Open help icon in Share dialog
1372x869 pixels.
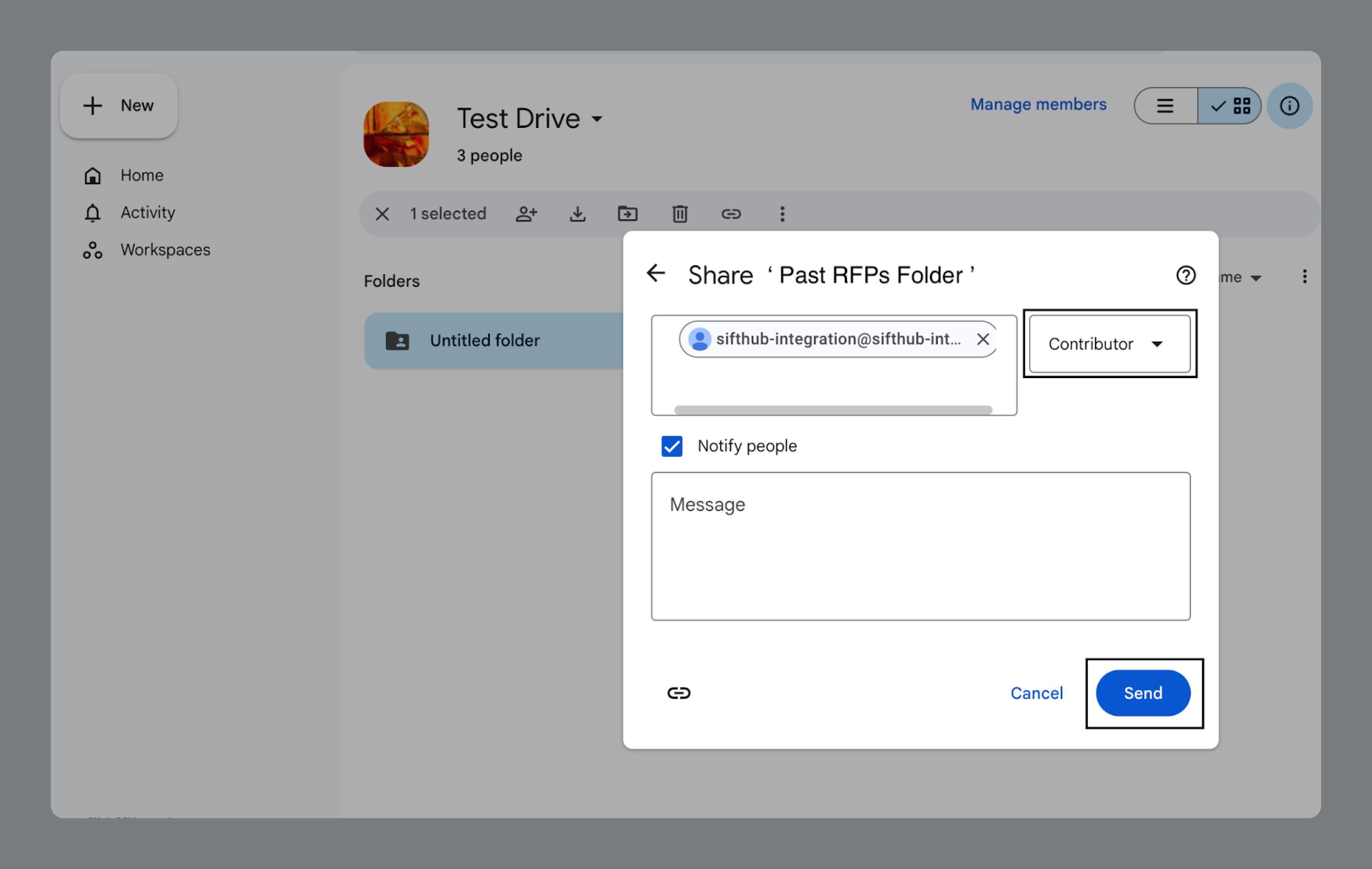tap(1185, 275)
